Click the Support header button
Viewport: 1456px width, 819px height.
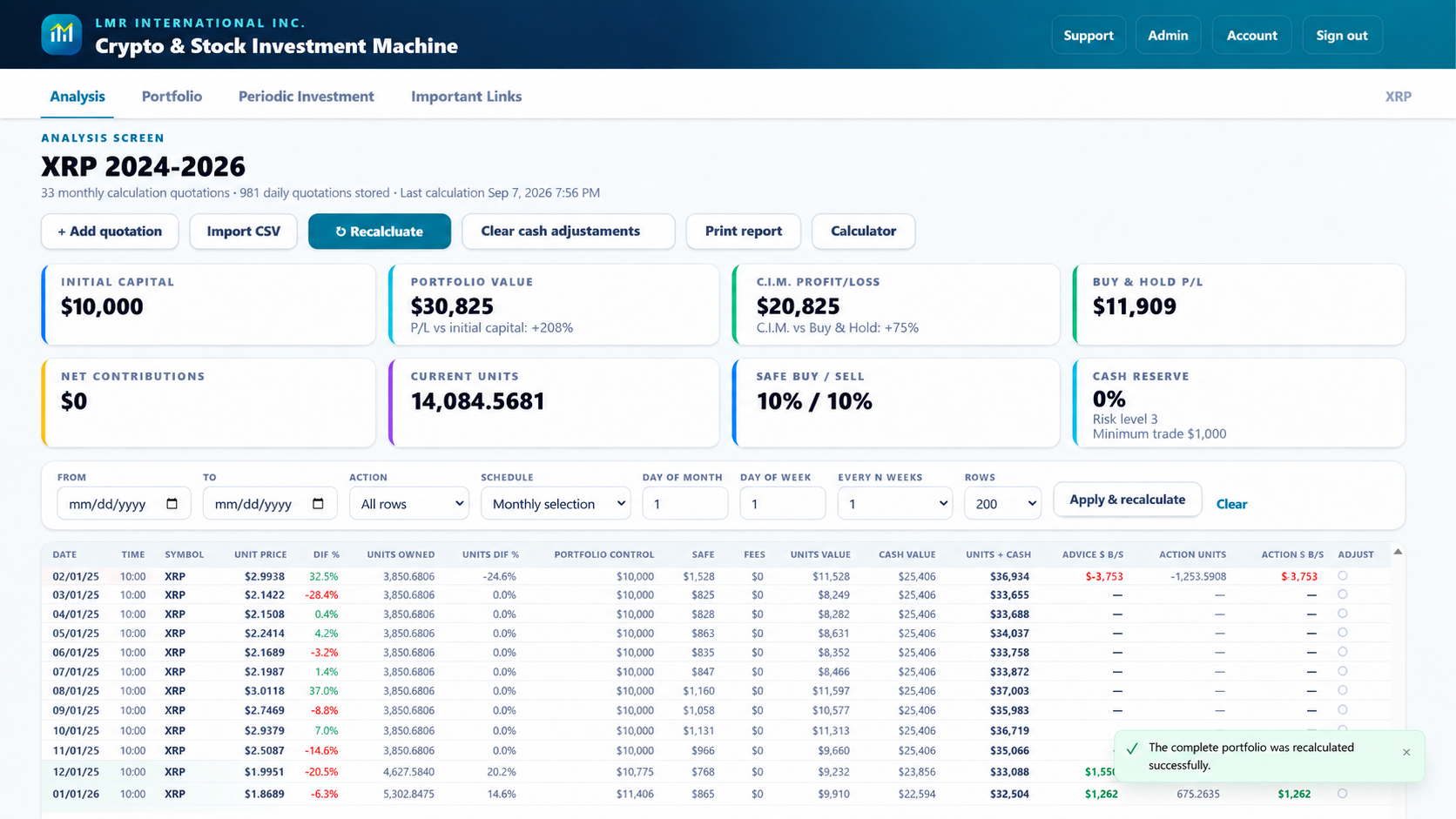(1089, 35)
